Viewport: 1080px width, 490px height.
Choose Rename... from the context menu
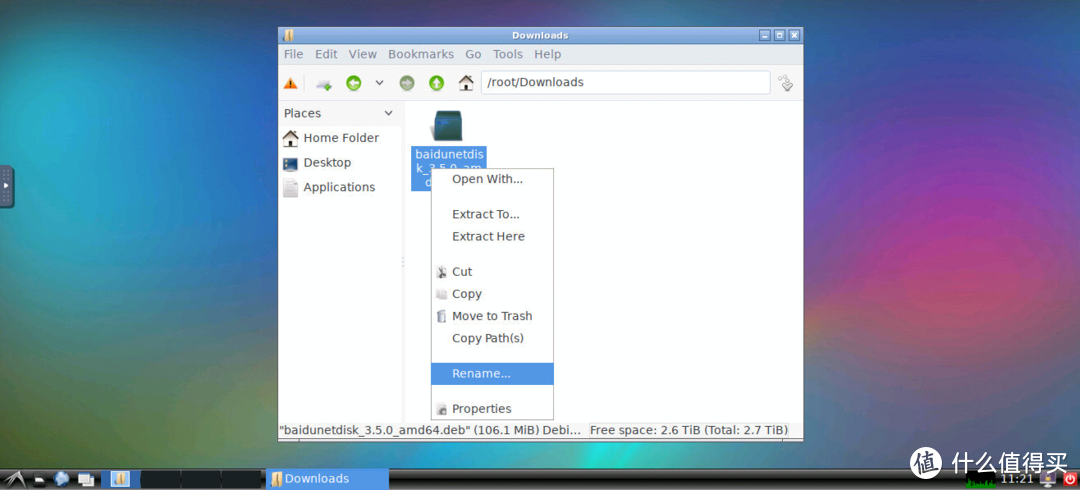click(481, 374)
